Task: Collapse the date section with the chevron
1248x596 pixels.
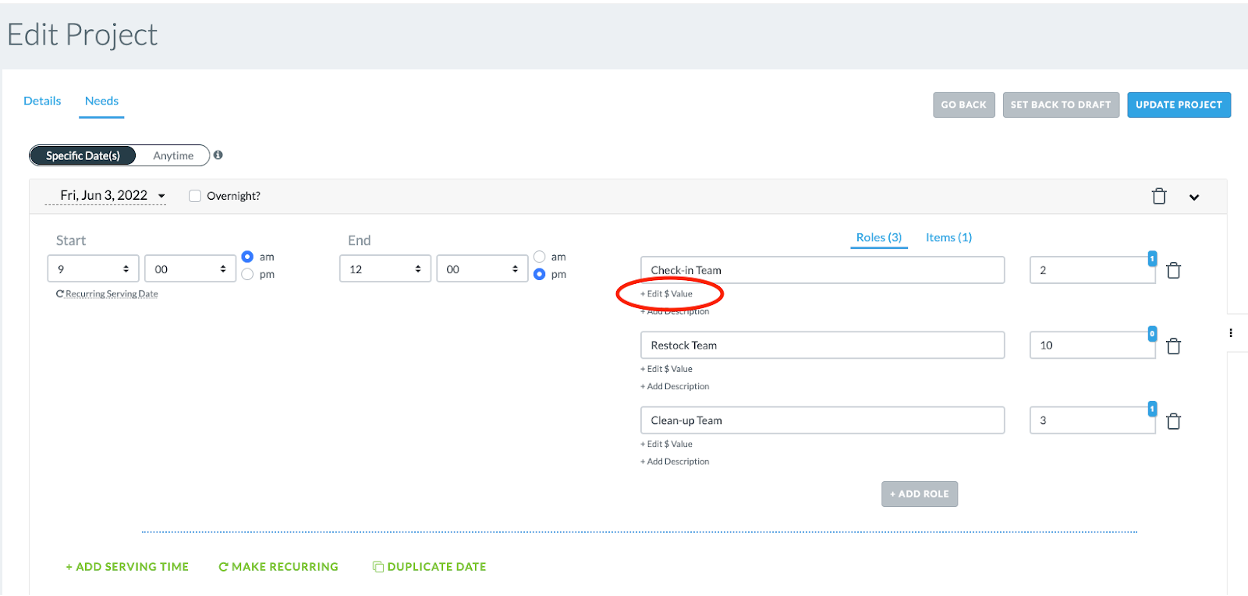Action: click(1194, 197)
